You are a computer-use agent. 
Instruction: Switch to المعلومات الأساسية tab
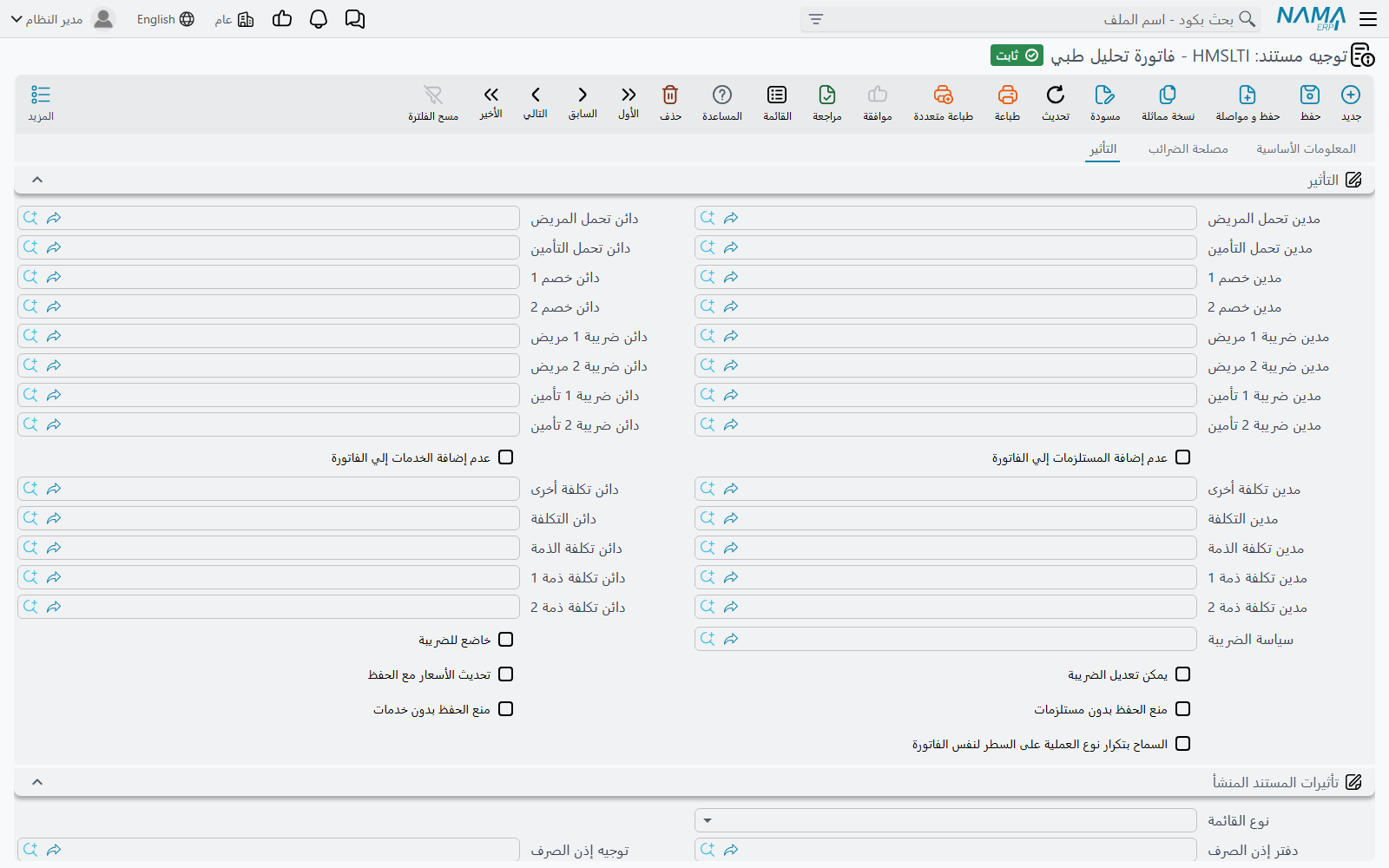pos(1306,148)
